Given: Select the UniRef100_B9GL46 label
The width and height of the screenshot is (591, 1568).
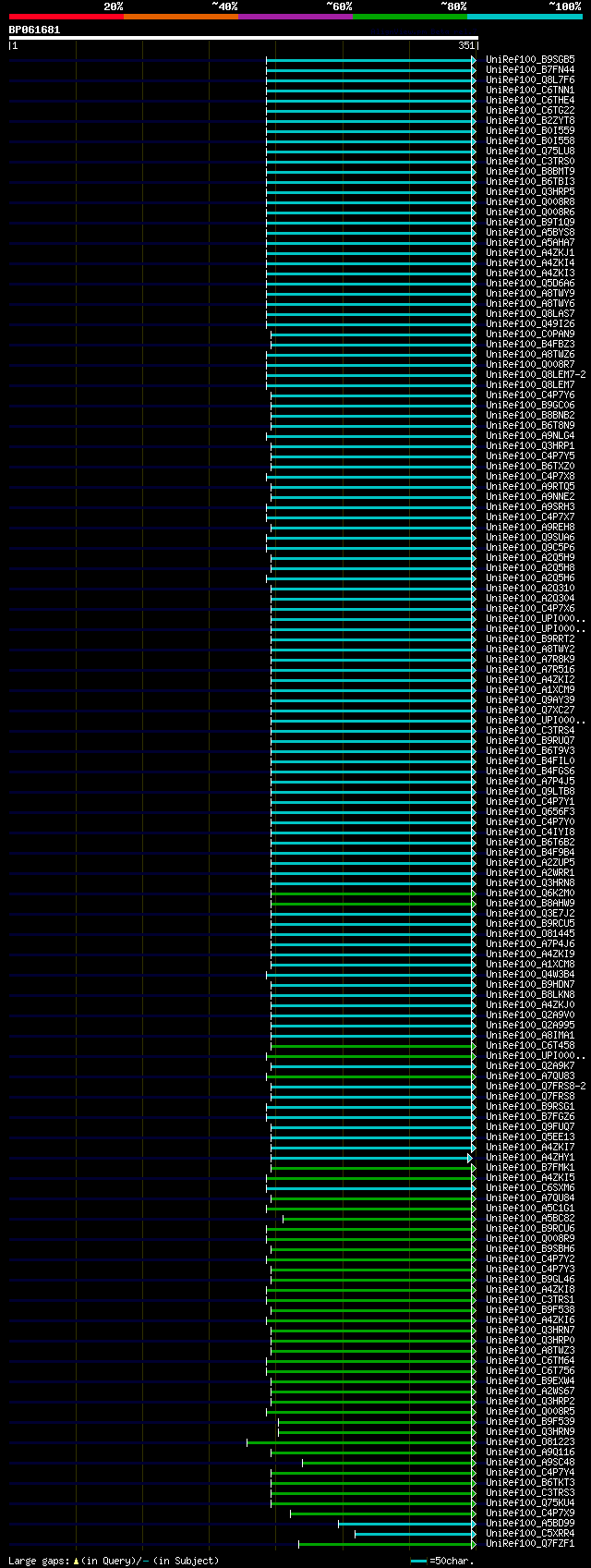Looking at the screenshot, I should [530, 1280].
